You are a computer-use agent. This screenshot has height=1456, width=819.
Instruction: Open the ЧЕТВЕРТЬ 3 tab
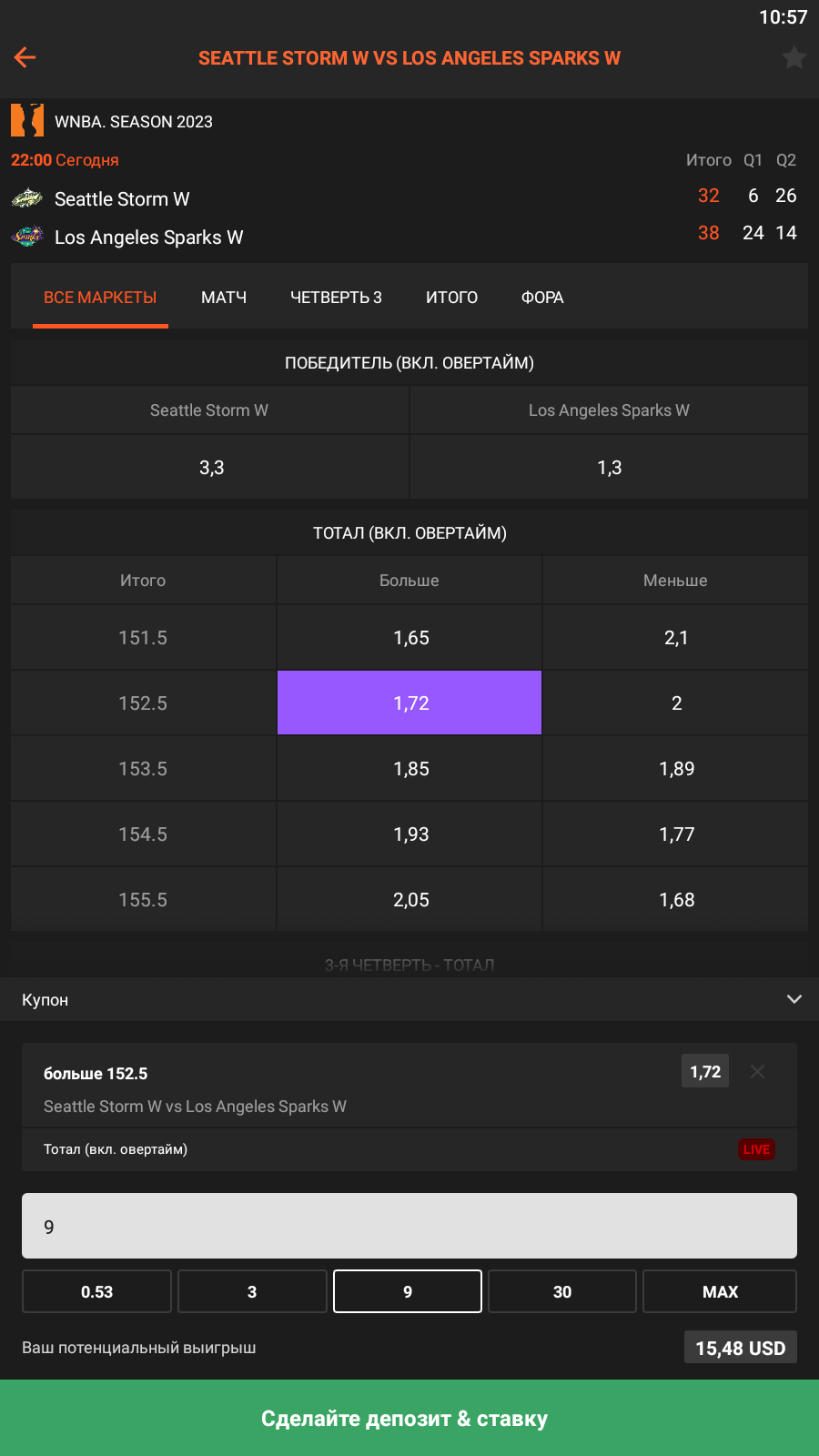point(336,298)
